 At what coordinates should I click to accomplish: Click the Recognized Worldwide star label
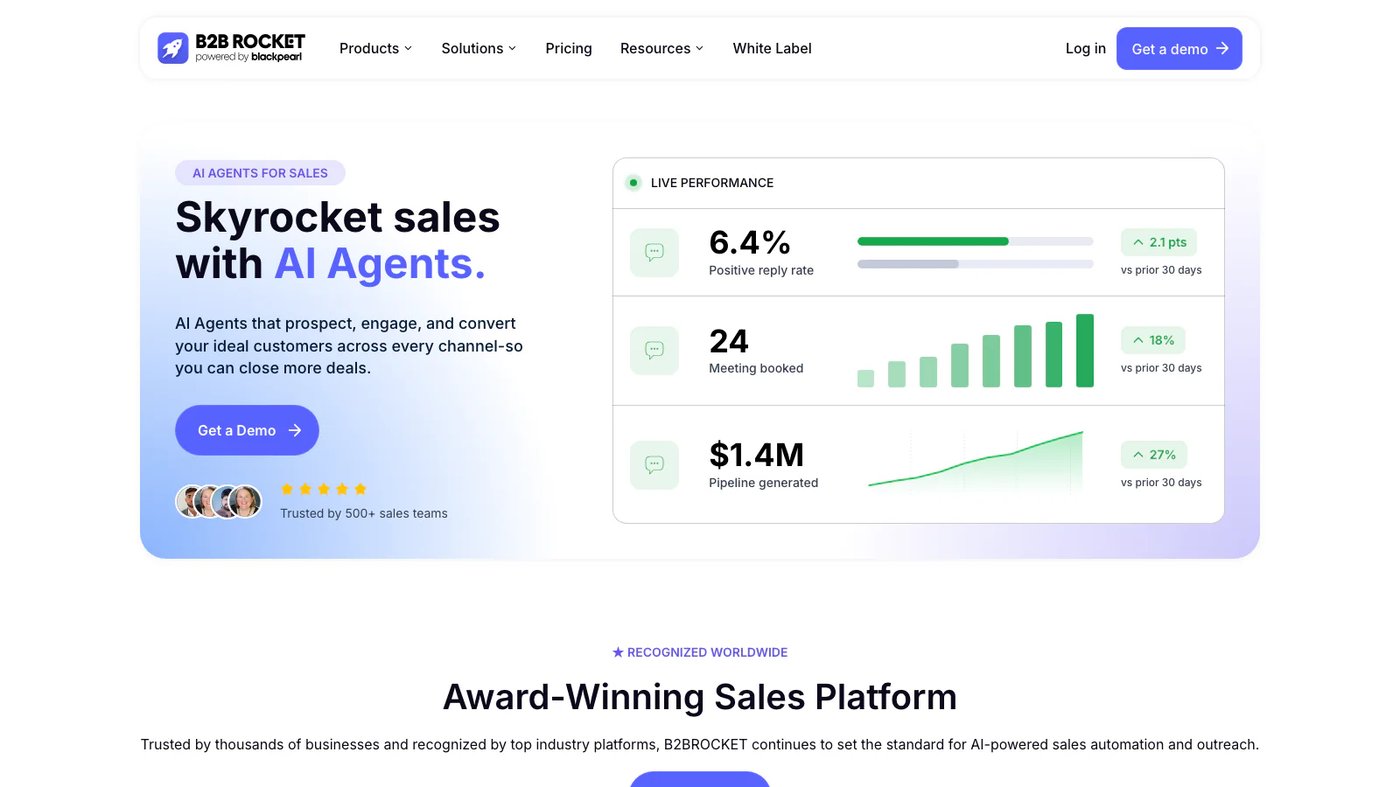pyautogui.click(x=700, y=652)
